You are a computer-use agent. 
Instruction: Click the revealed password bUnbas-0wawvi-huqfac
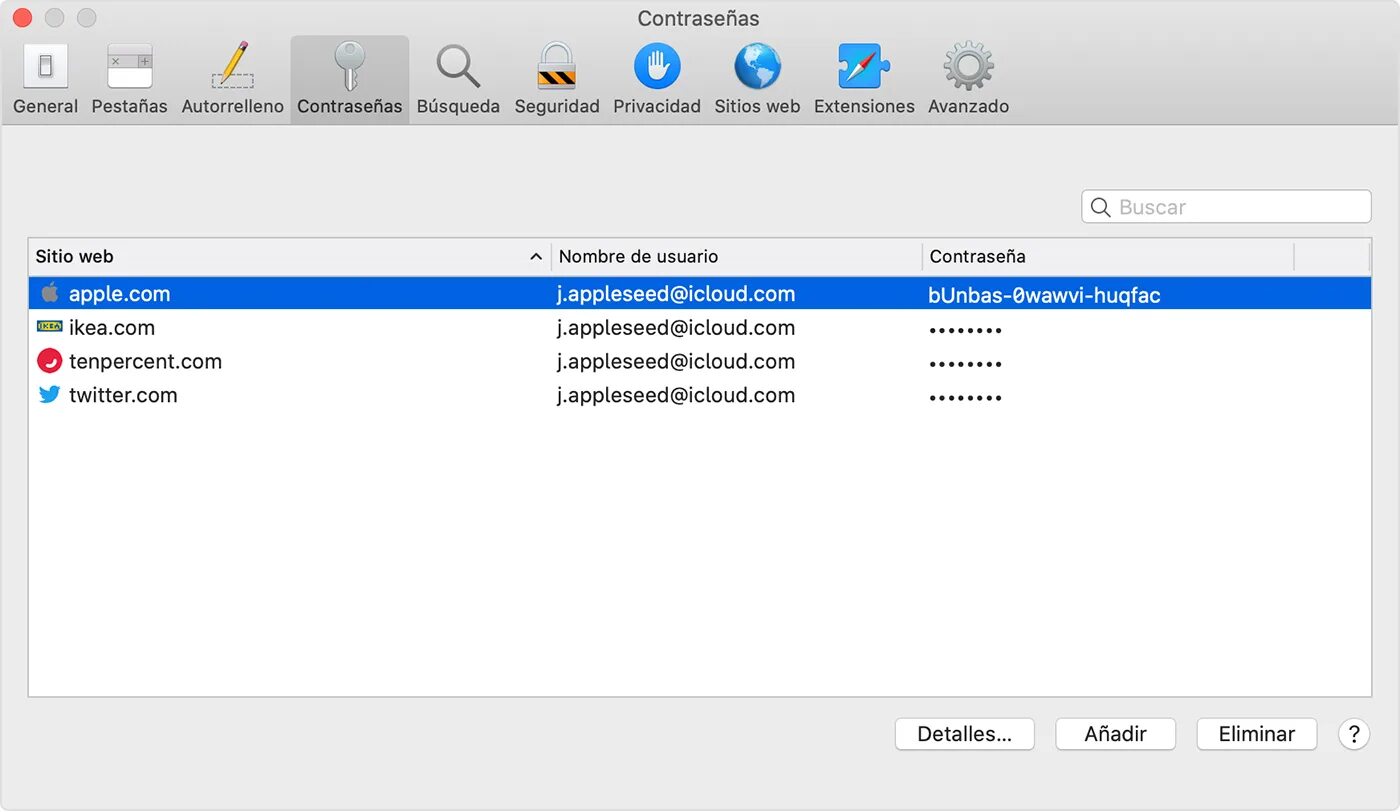click(x=1044, y=295)
